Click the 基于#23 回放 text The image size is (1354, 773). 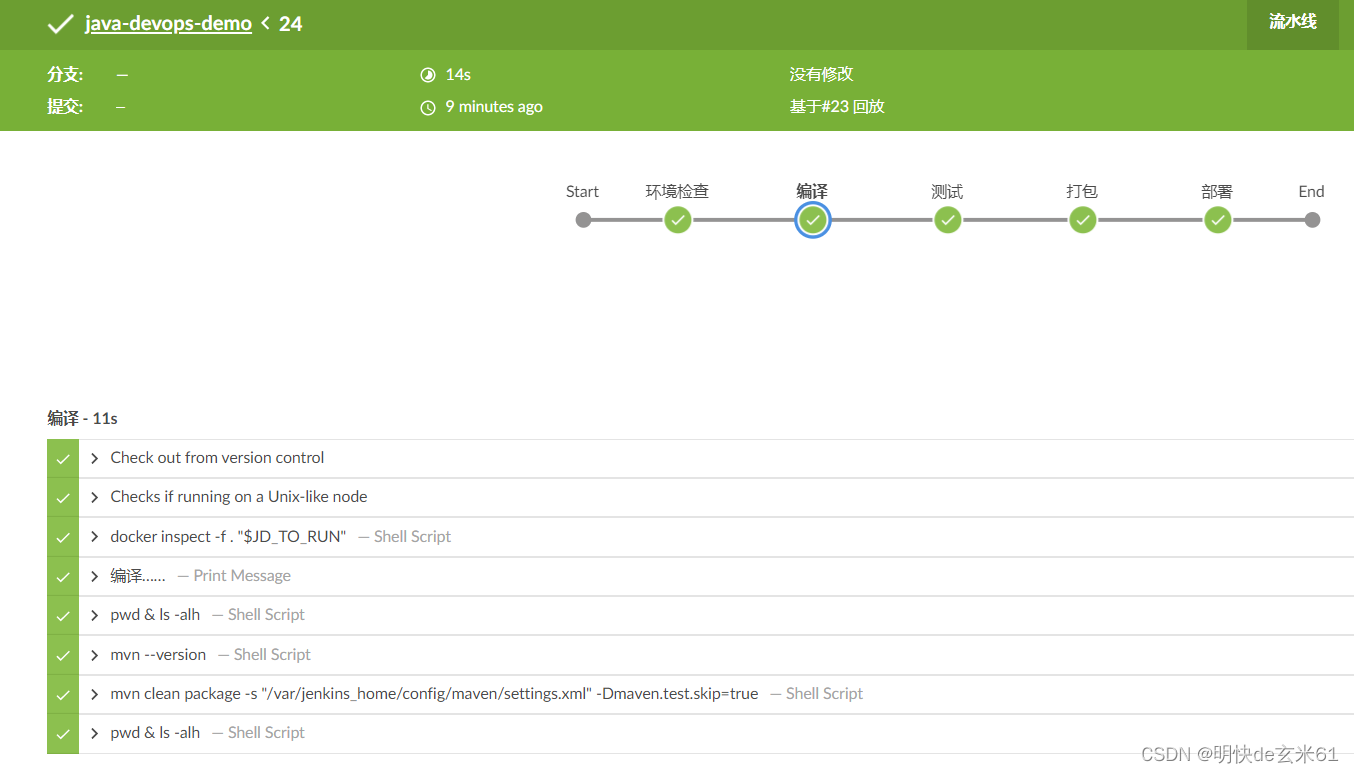[837, 106]
